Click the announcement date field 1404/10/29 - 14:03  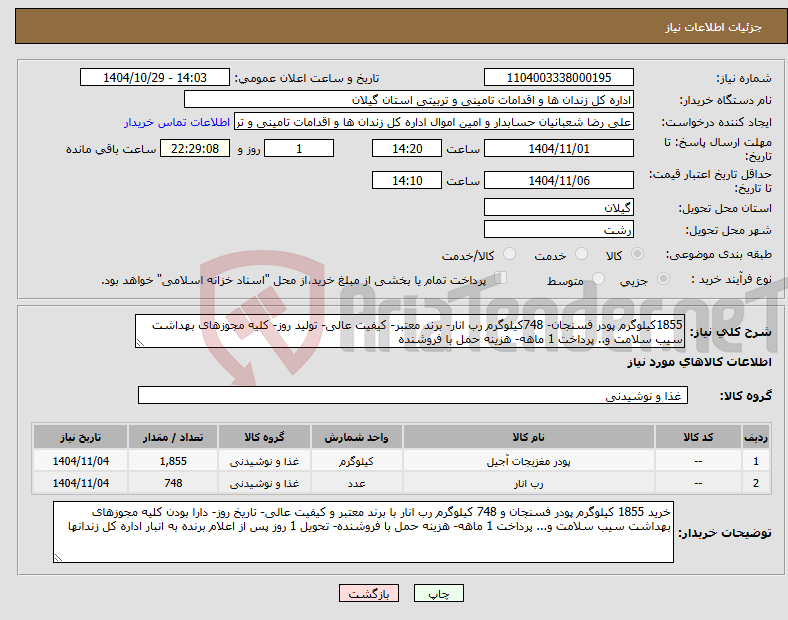pyautogui.click(x=155, y=78)
